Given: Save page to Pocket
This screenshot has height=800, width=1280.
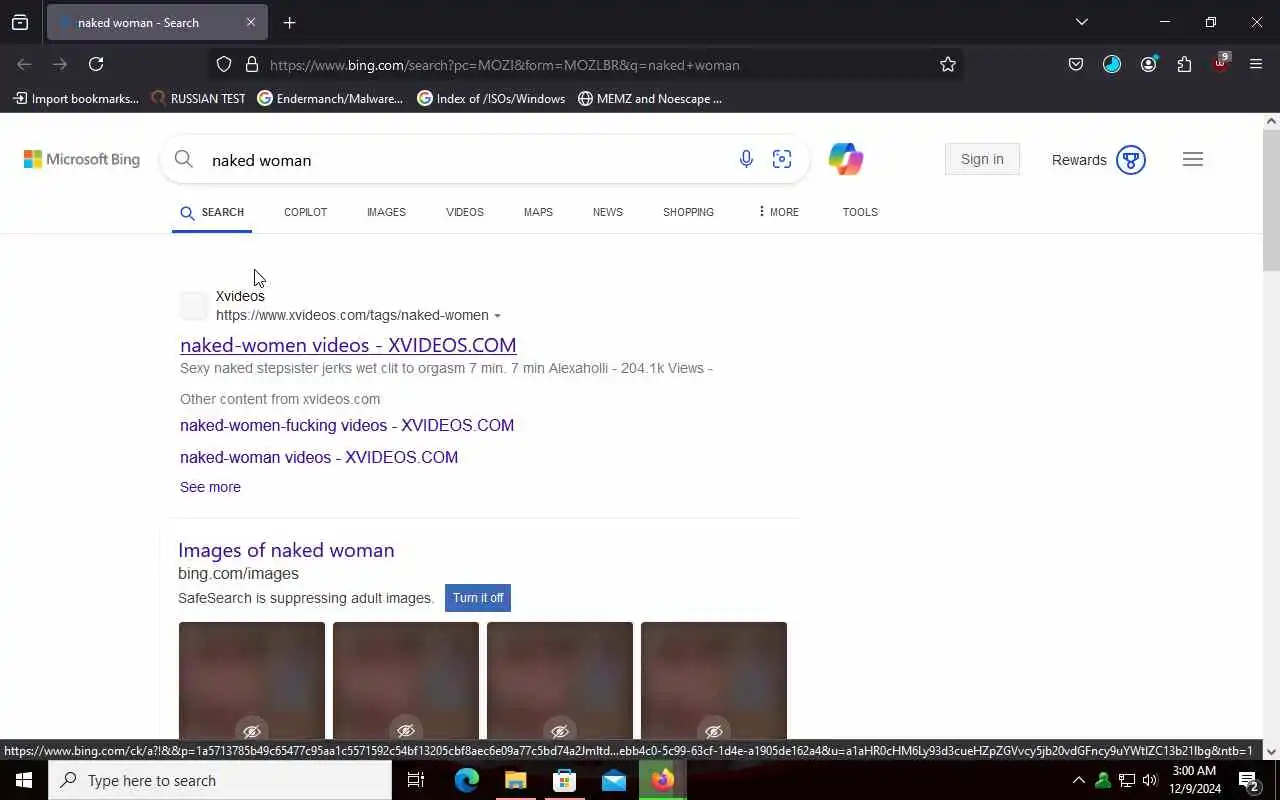Looking at the screenshot, I should [x=1076, y=64].
